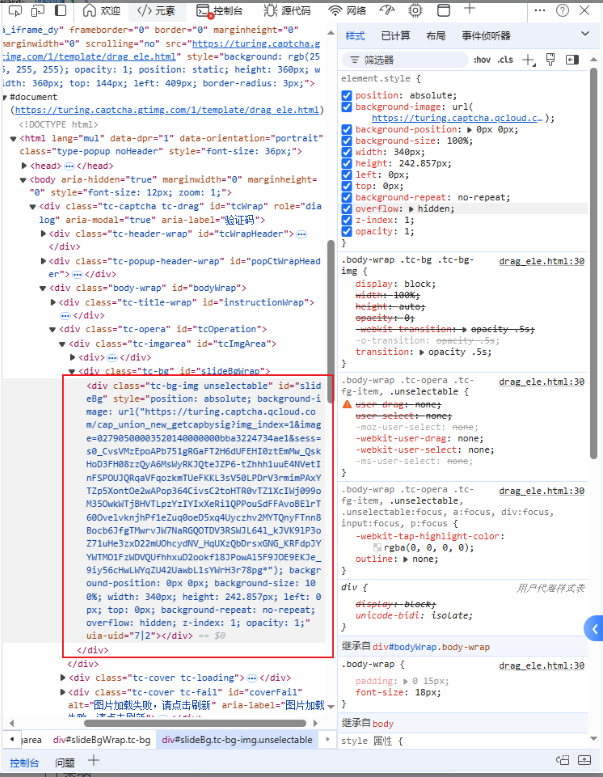This screenshot has height=777, width=603.
Task: Open the iframe src URL link
Action: pos(256,44)
